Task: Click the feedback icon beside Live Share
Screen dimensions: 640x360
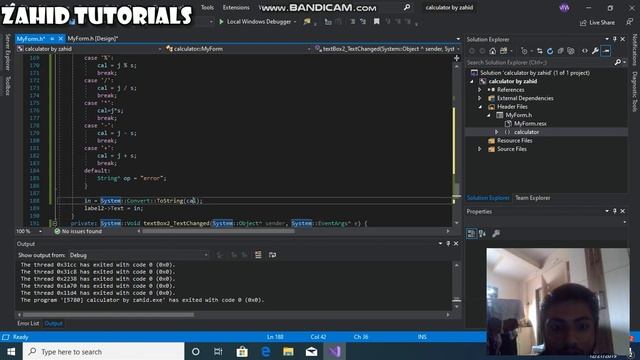Action: pyautogui.click(x=629, y=22)
